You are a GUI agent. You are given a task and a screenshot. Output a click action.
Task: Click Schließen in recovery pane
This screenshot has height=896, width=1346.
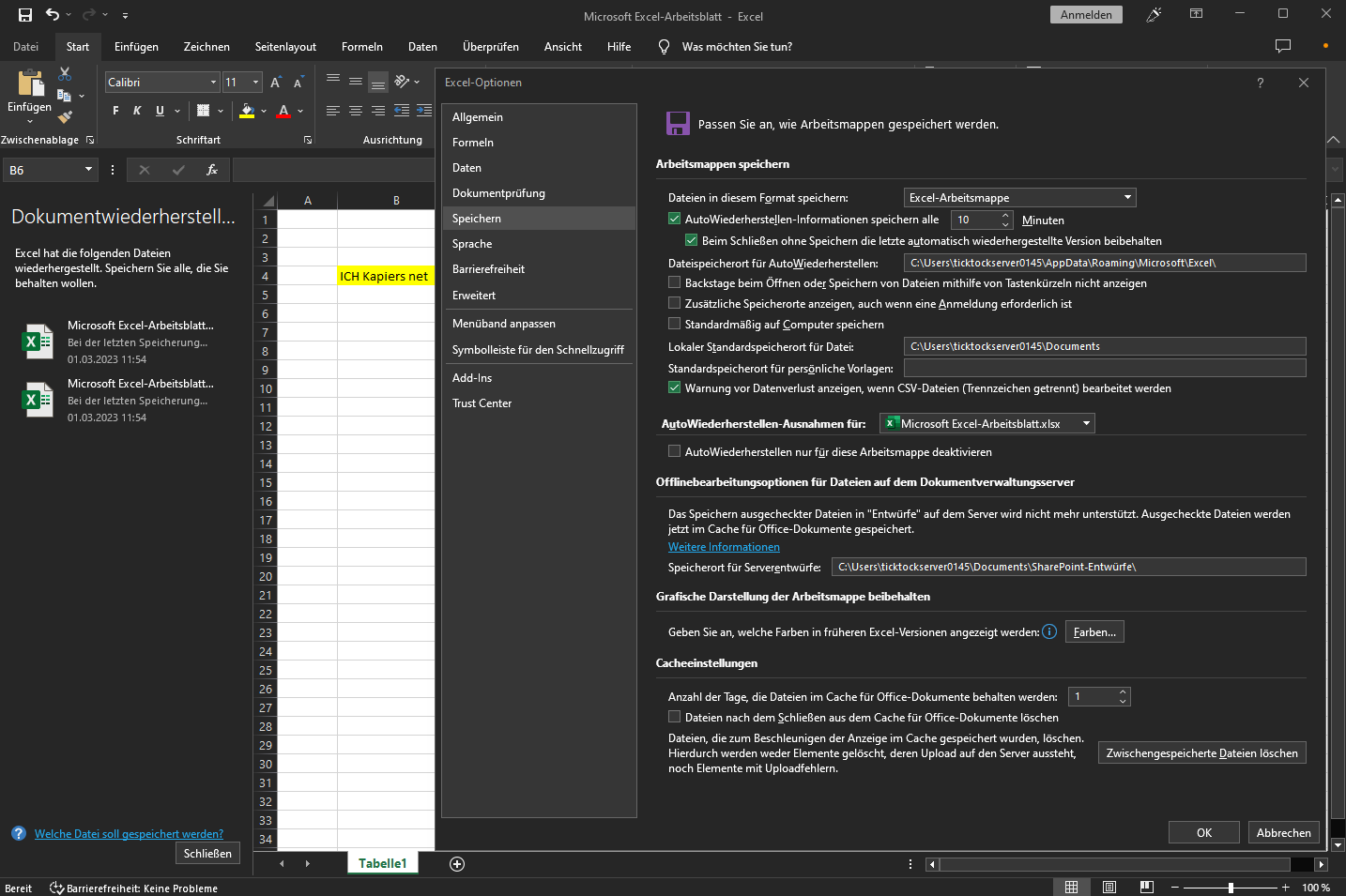tap(207, 853)
